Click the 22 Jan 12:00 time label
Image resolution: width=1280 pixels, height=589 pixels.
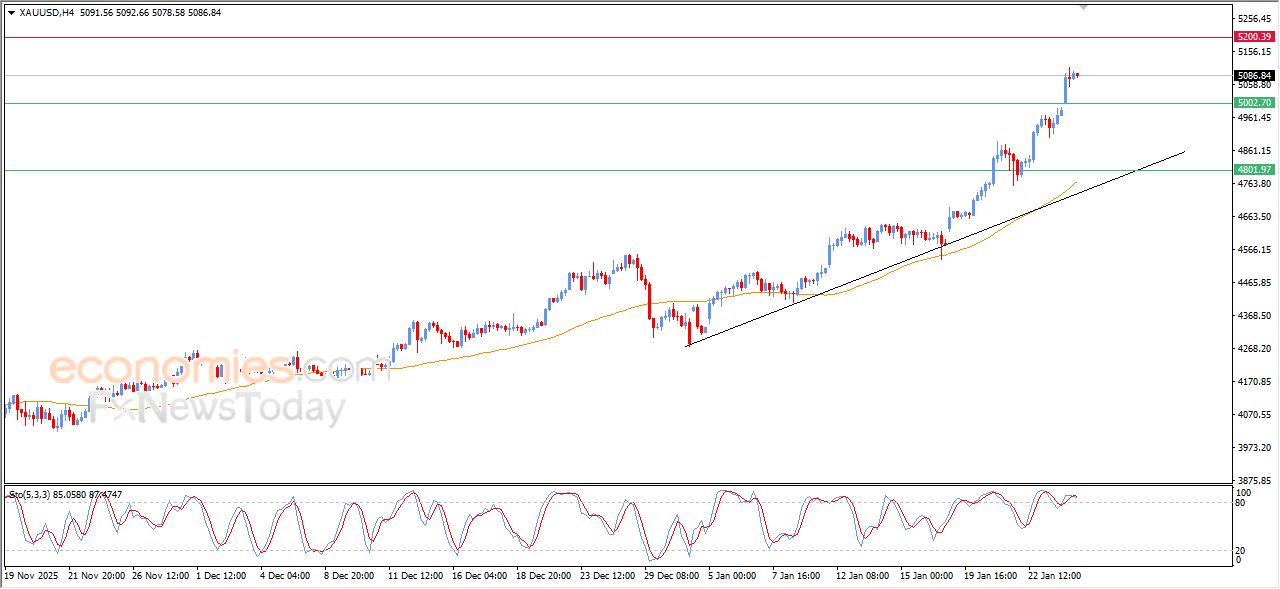click(1054, 576)
